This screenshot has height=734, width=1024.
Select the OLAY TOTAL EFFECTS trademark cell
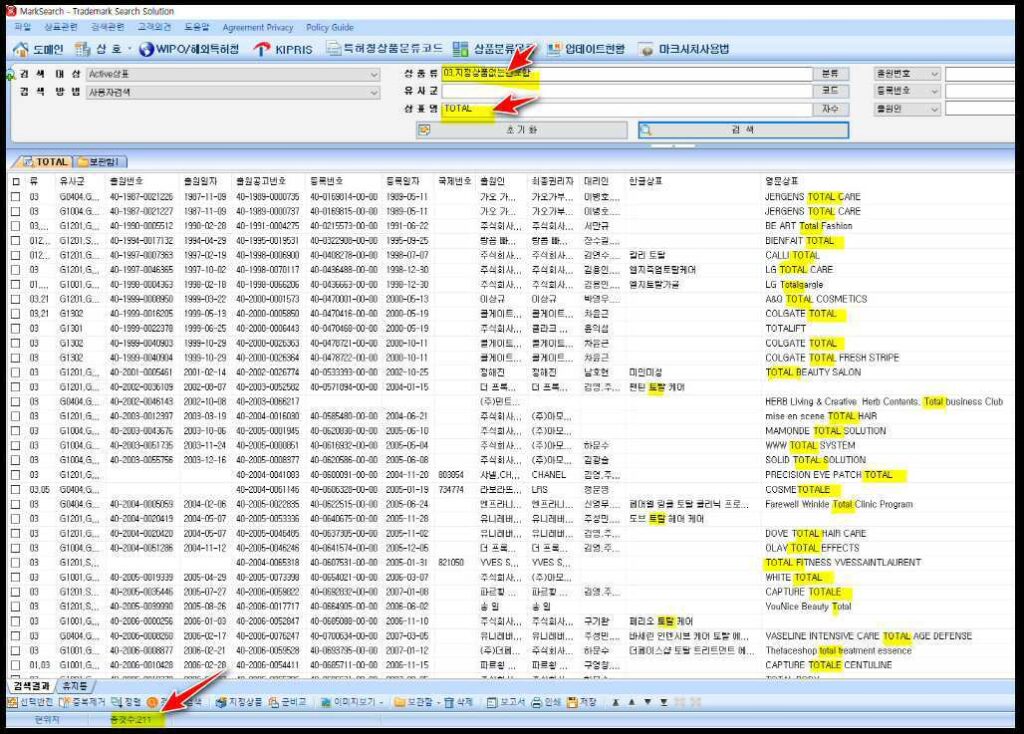pyautogui.click(x=812, y=548)
